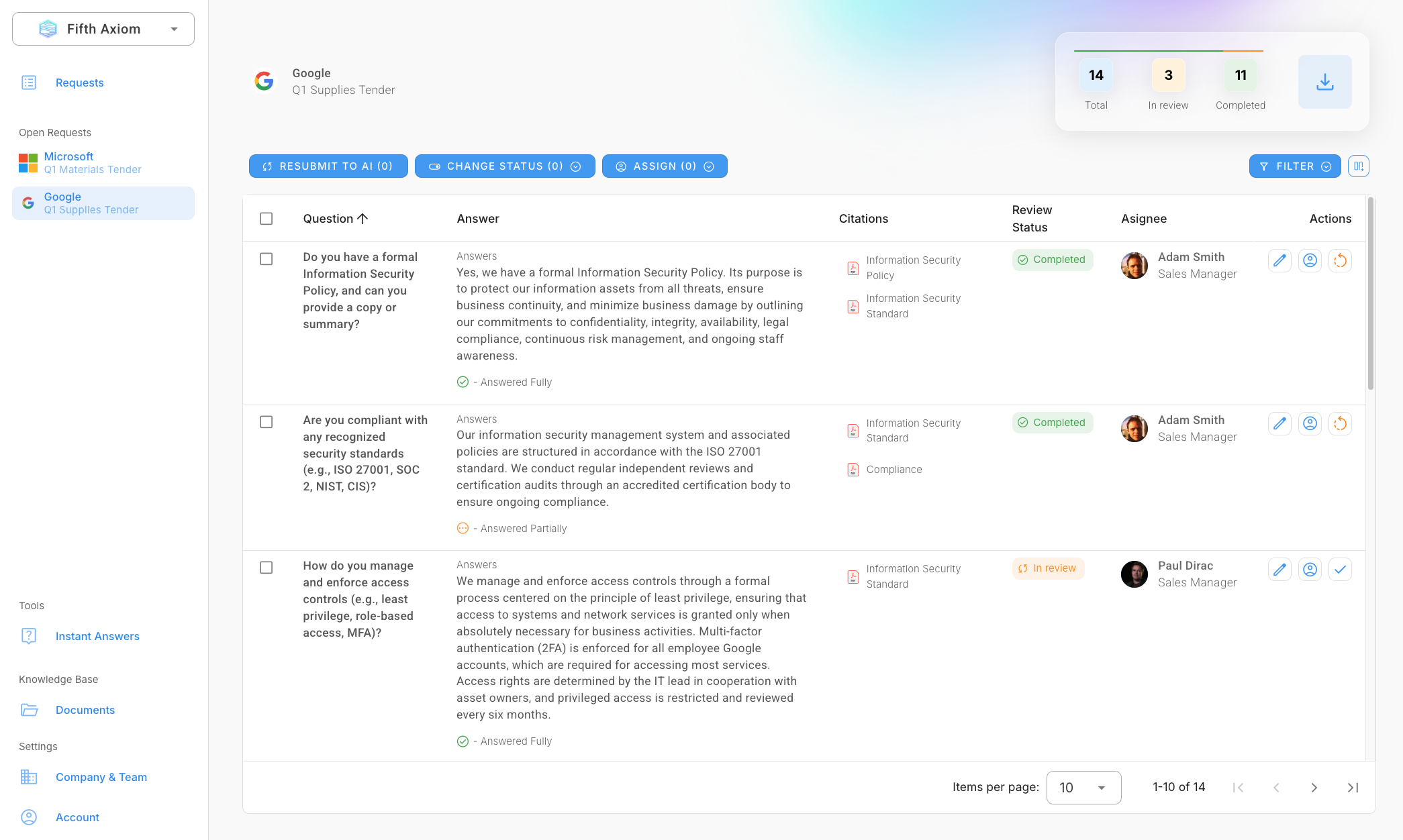Image resolution: width=1403 pixels, height=840 pixels.
Task: Revert status on security standards compliance row
Action: point(1340,423)
